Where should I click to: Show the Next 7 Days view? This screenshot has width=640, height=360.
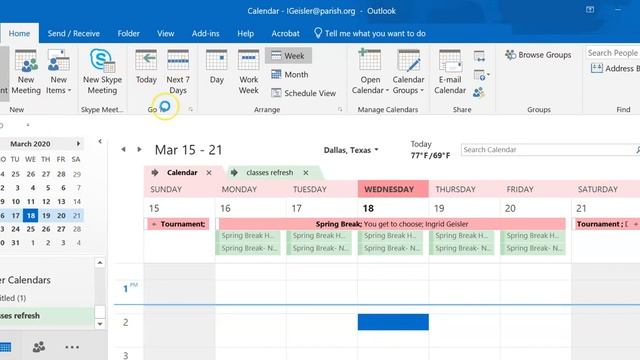coord(178,72)
